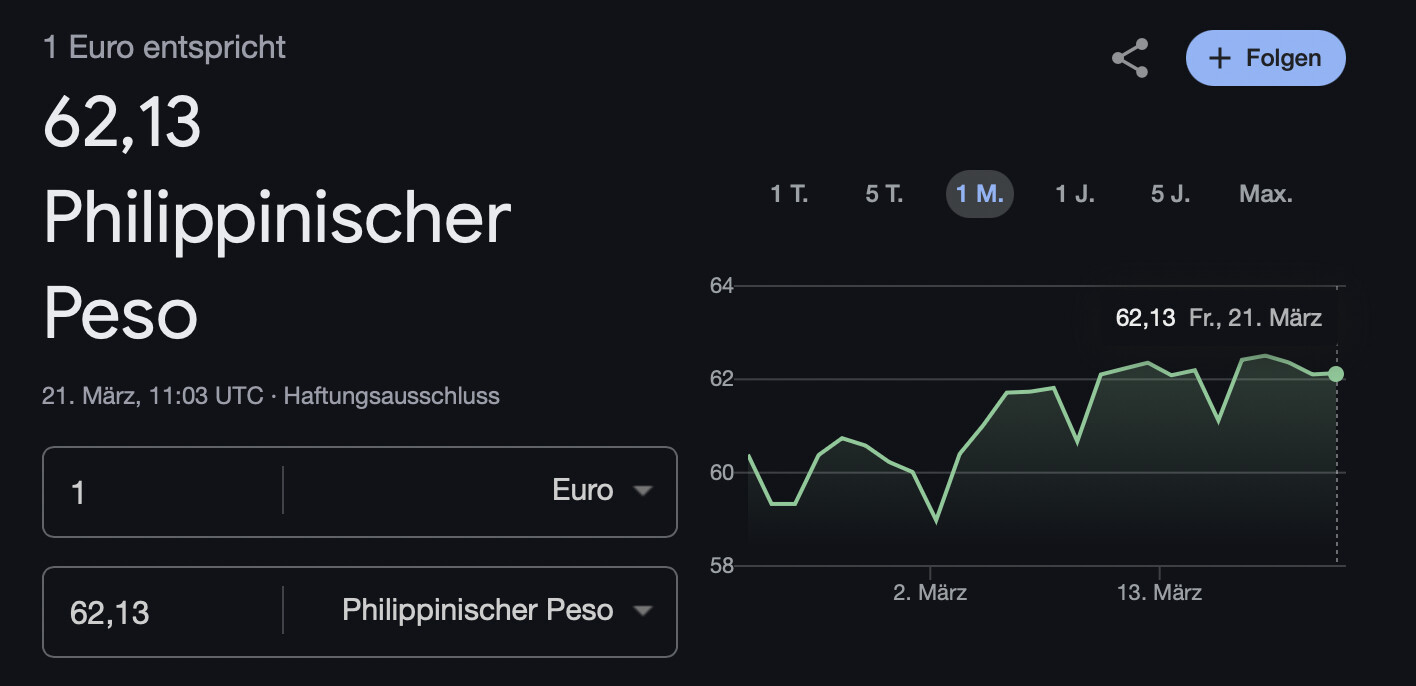Switch chart to 1 J. range
This screenshot has height=686, width=1416.
click(x=1075, y=194)
